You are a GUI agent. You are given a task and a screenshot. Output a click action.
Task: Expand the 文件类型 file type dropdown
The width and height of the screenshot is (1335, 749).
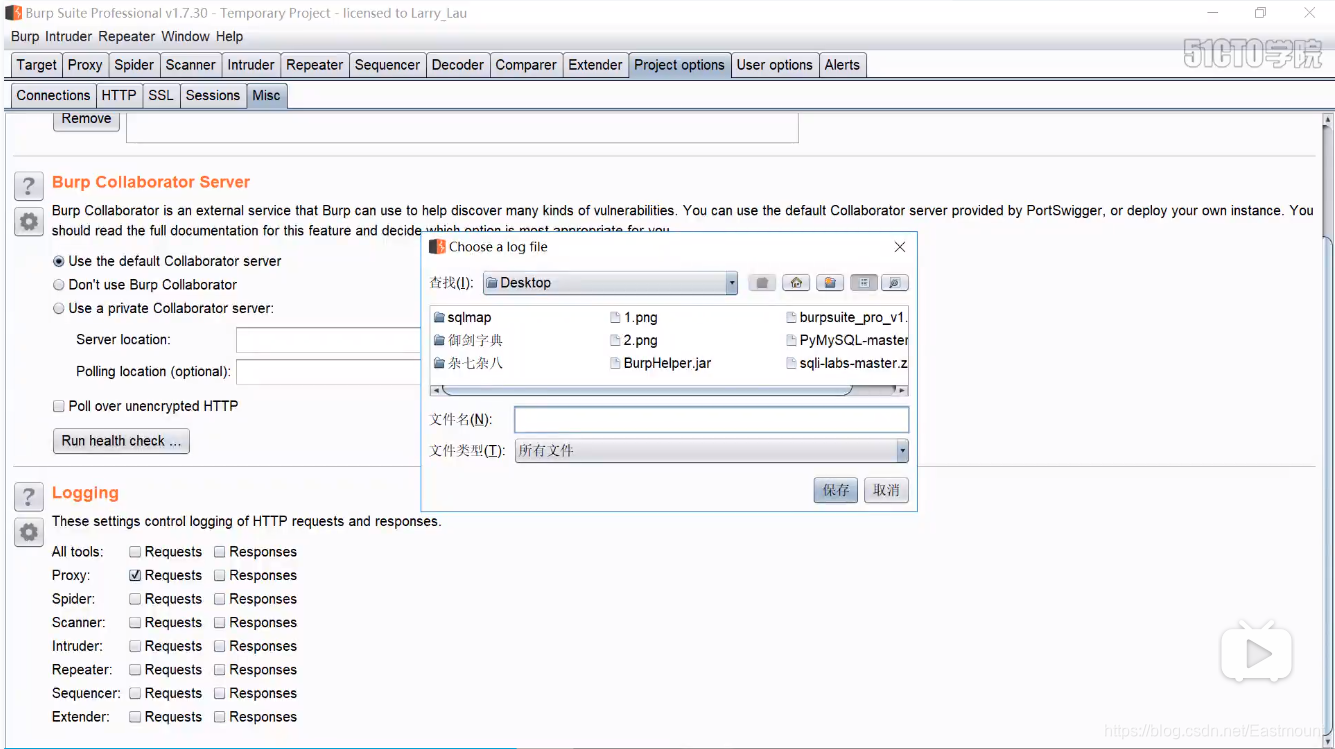tap(902, 451)
